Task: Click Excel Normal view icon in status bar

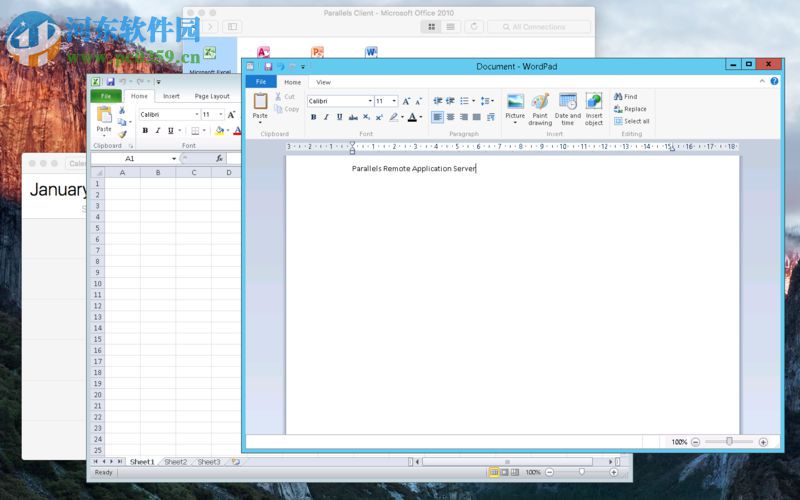Action: (493, 472)
